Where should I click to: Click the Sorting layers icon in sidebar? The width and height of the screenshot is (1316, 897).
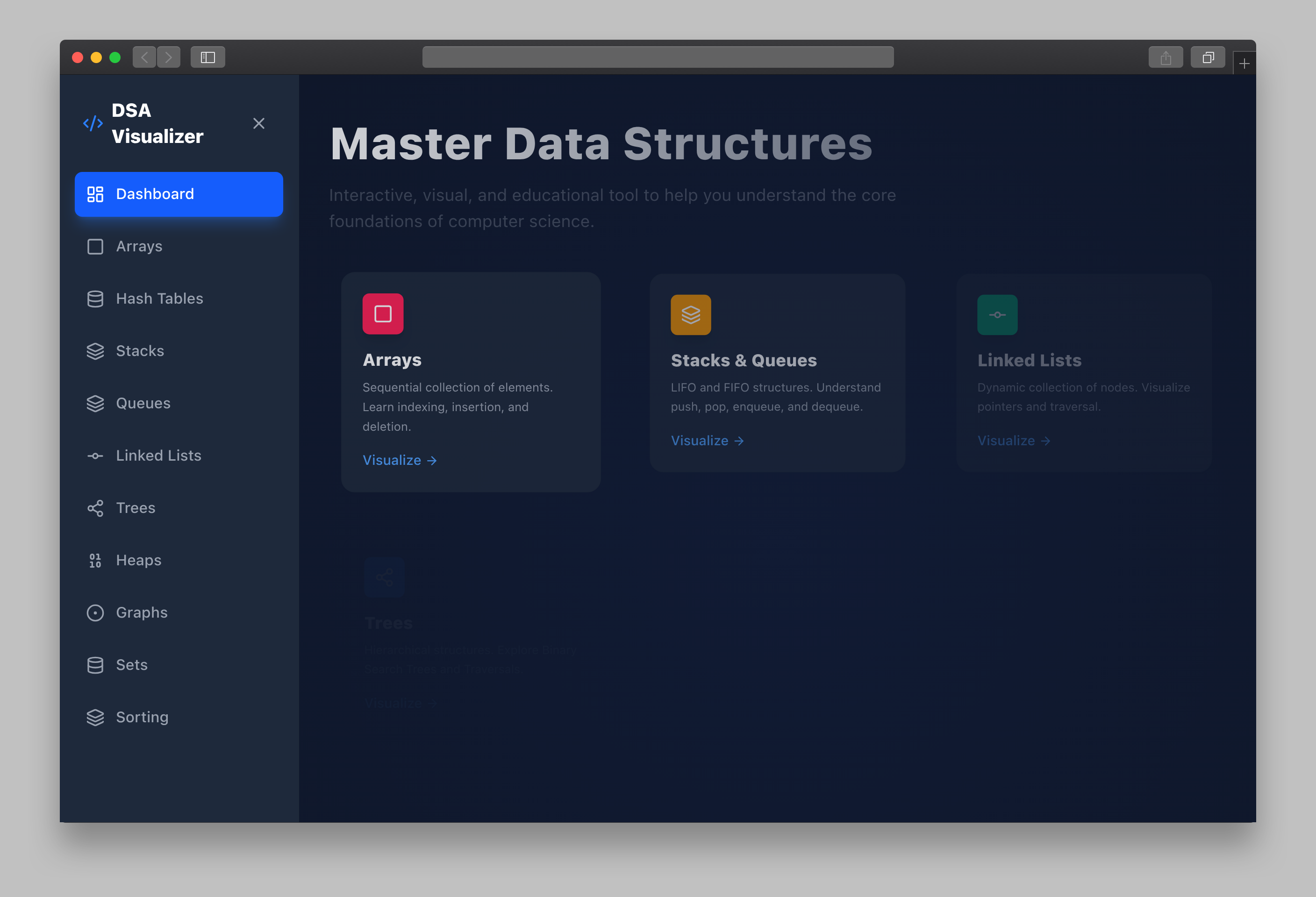pyautogui.click(x=95, y=718)
